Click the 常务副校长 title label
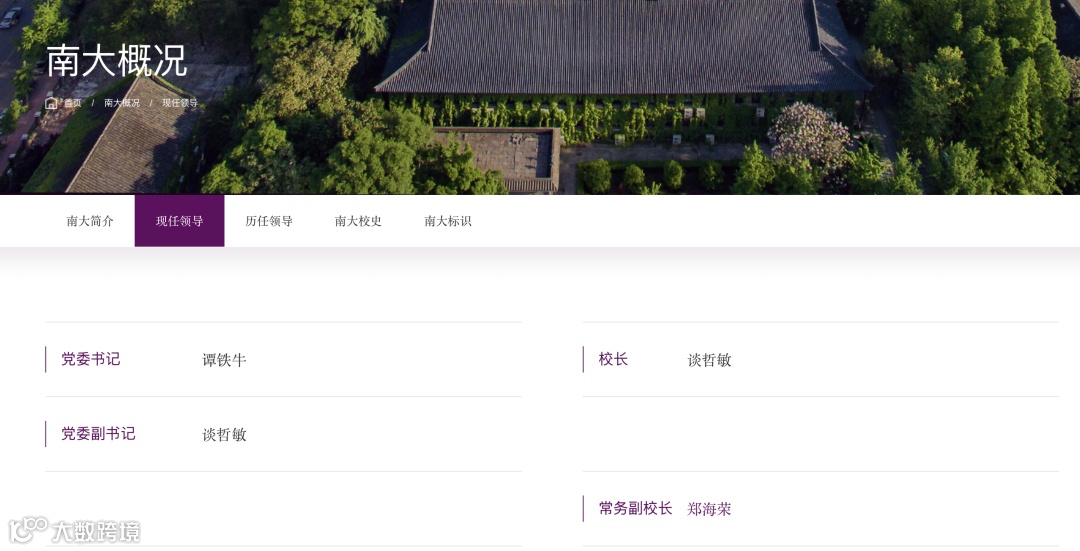1080x551 pixels. point(635,508)
